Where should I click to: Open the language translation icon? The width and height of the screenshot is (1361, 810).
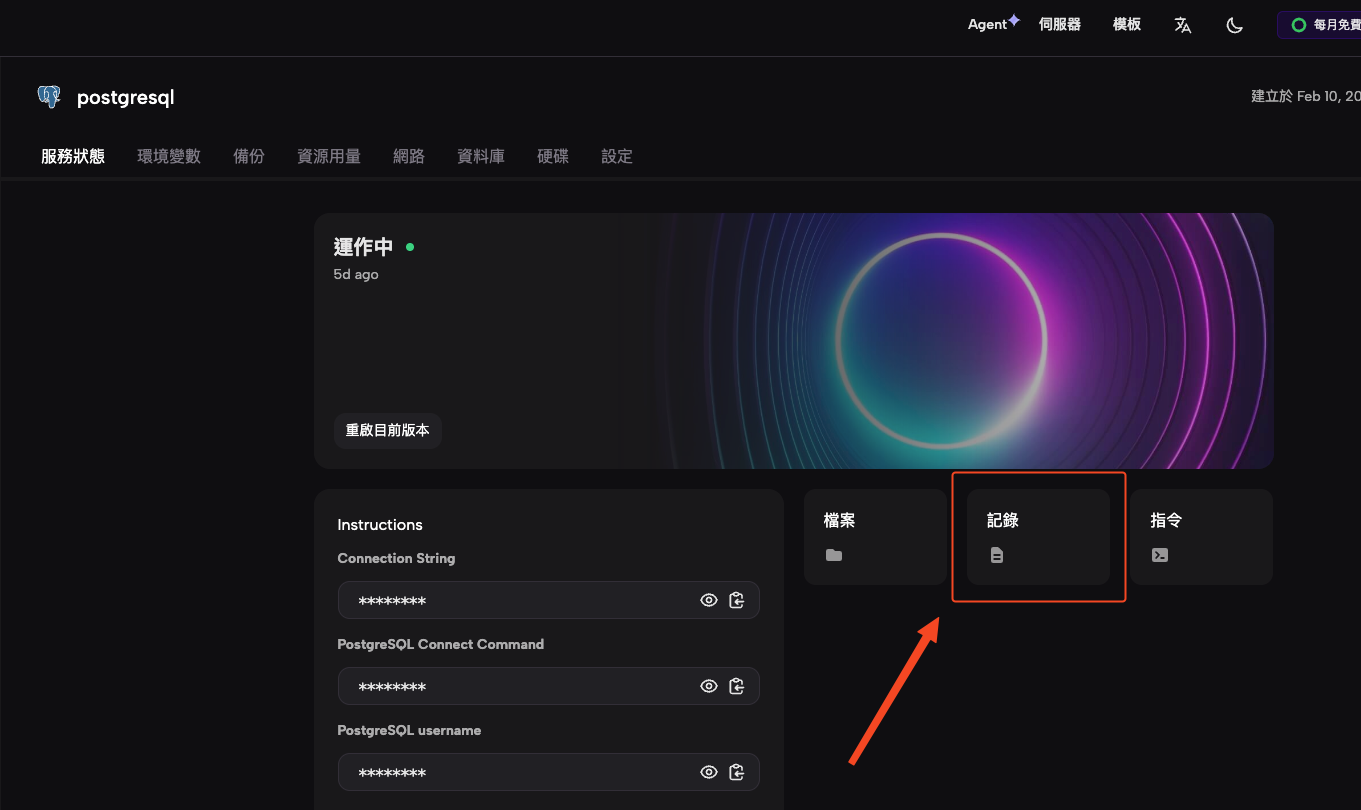click(1183, 25)
